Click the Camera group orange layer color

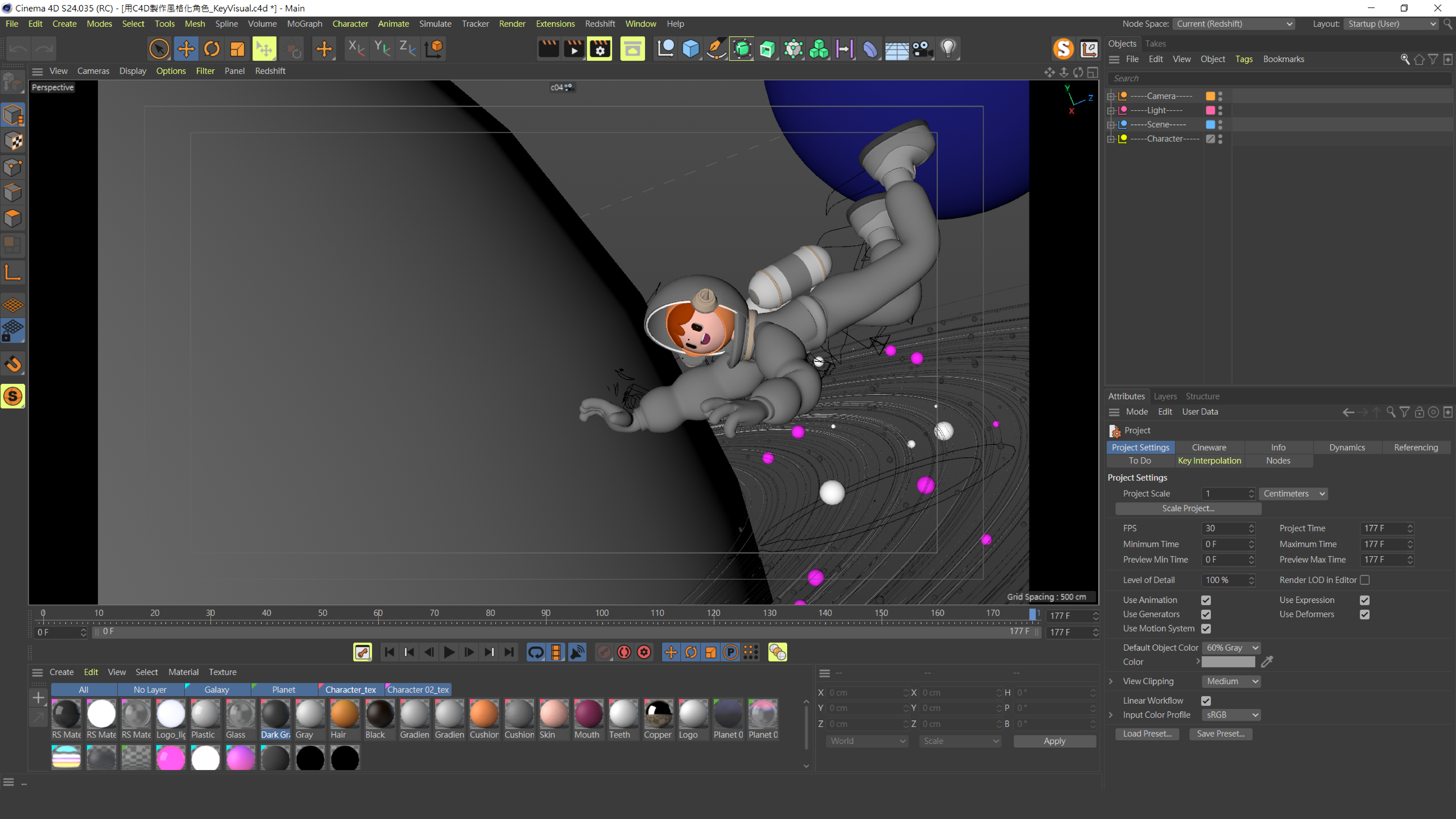[x=1210, y=96]
